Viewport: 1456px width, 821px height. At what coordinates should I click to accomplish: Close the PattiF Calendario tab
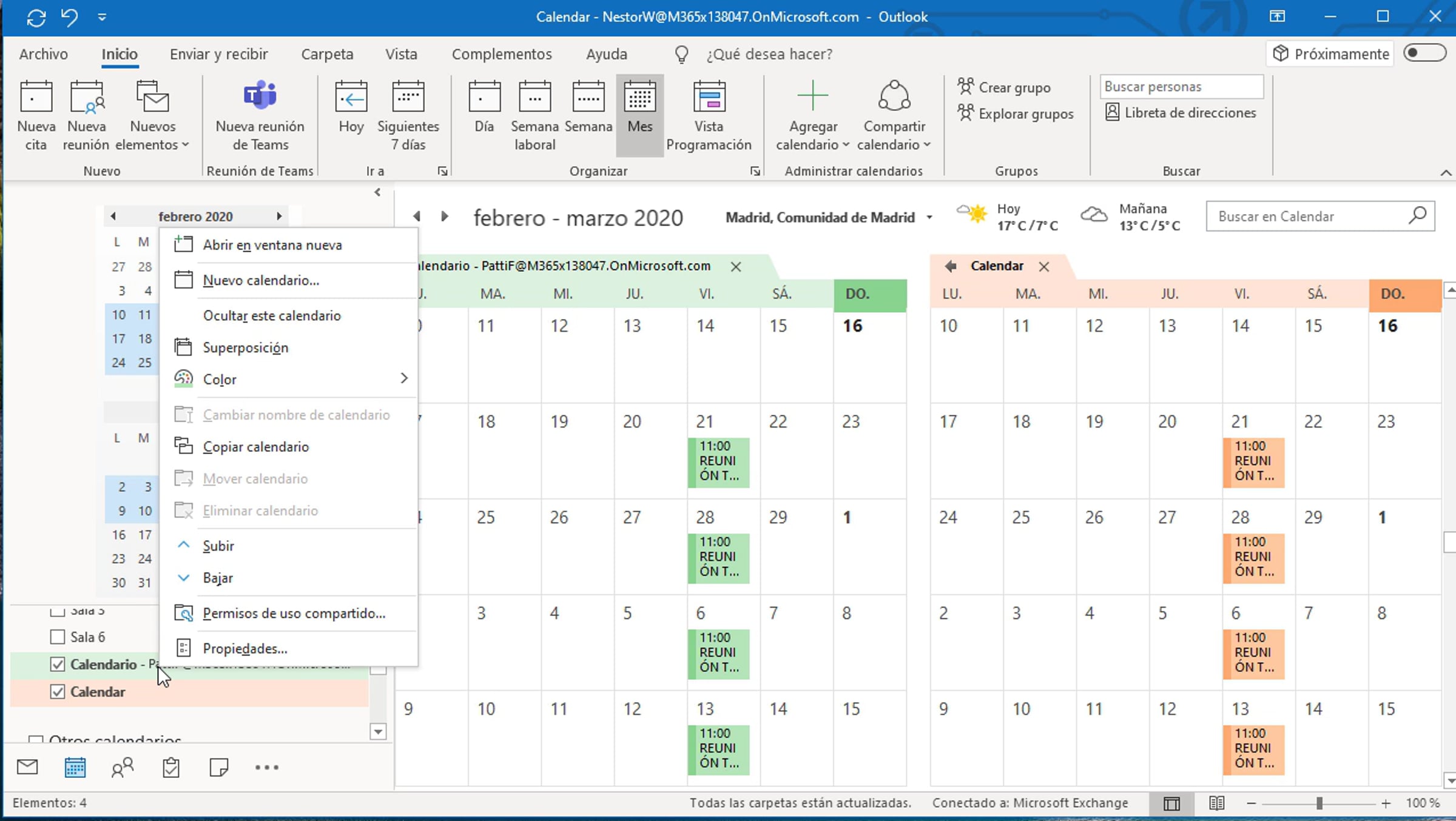click(736, 266)
